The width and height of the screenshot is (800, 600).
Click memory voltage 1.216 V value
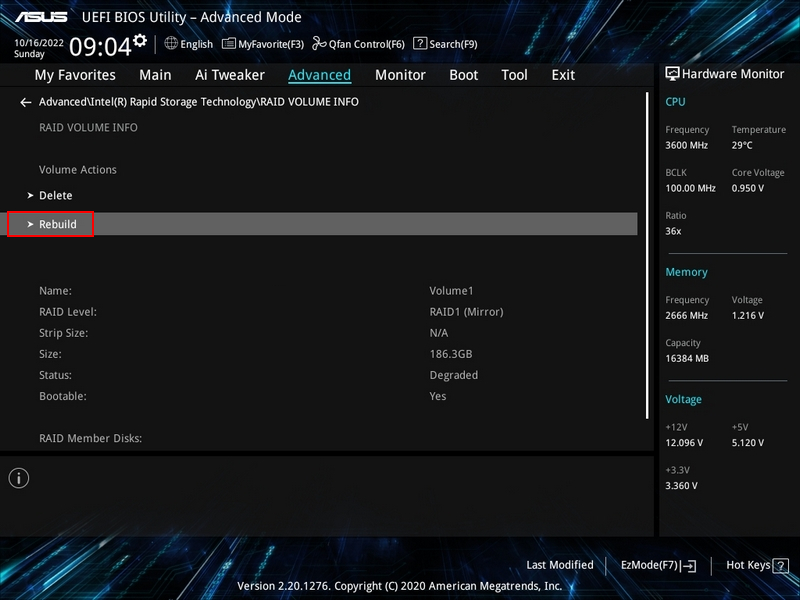[747, 315]
